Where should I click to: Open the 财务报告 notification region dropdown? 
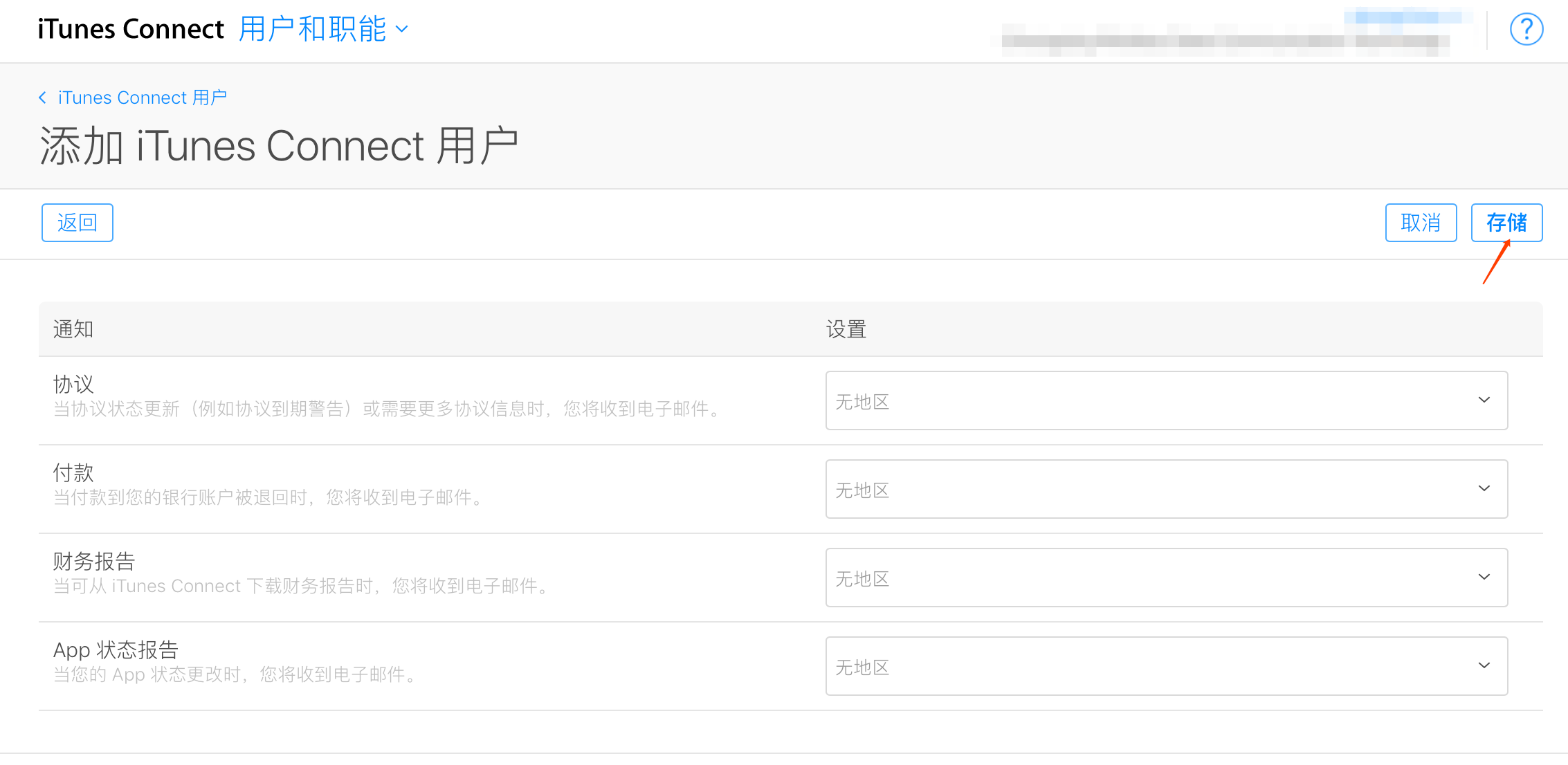pyautogui.click(x=1165, y=578)
